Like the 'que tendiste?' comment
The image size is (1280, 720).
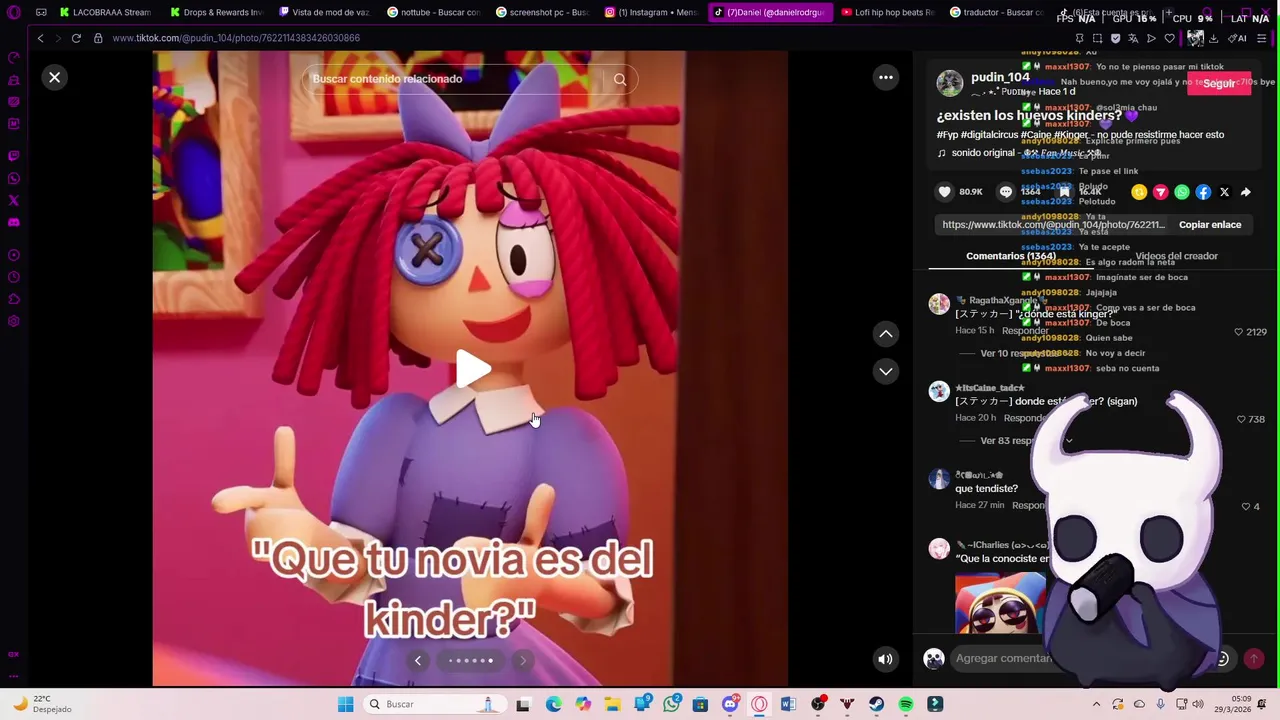tap(1245, 507)
